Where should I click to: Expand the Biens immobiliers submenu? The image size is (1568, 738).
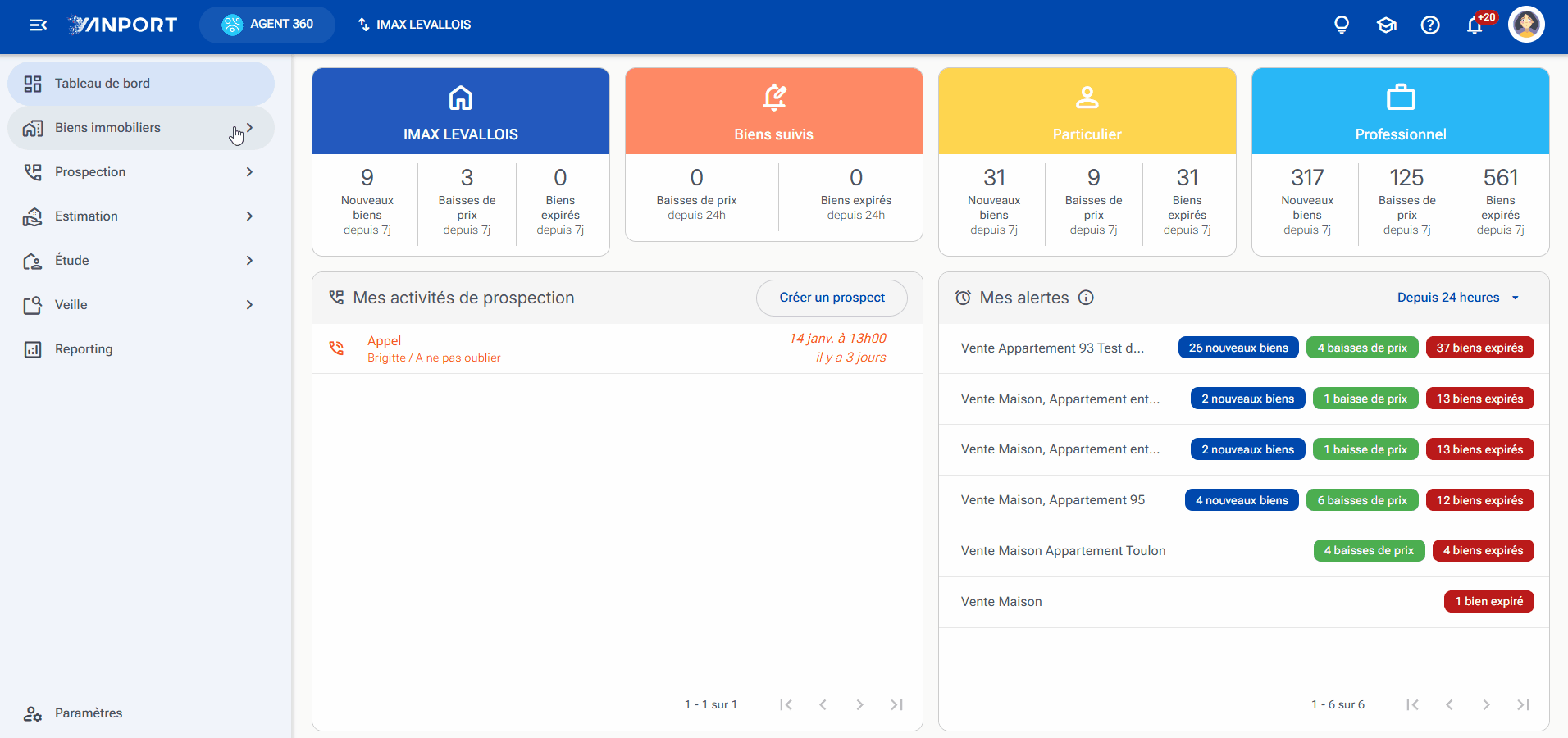click(x=249, y=128)
